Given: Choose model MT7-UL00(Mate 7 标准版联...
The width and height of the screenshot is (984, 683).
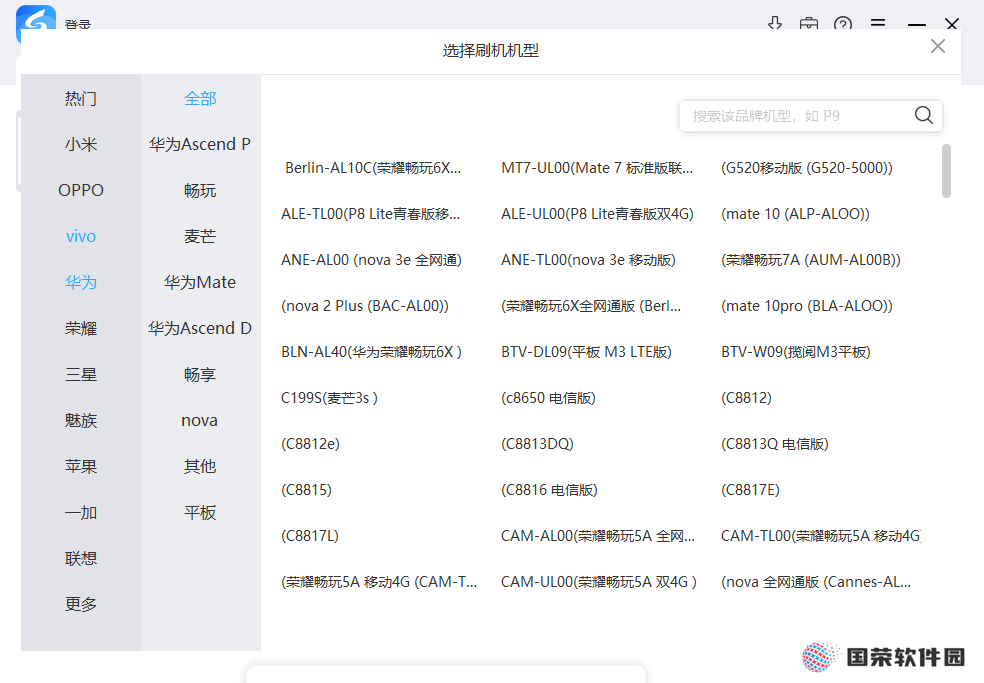Looking at the screenshot, I should 597,168.
